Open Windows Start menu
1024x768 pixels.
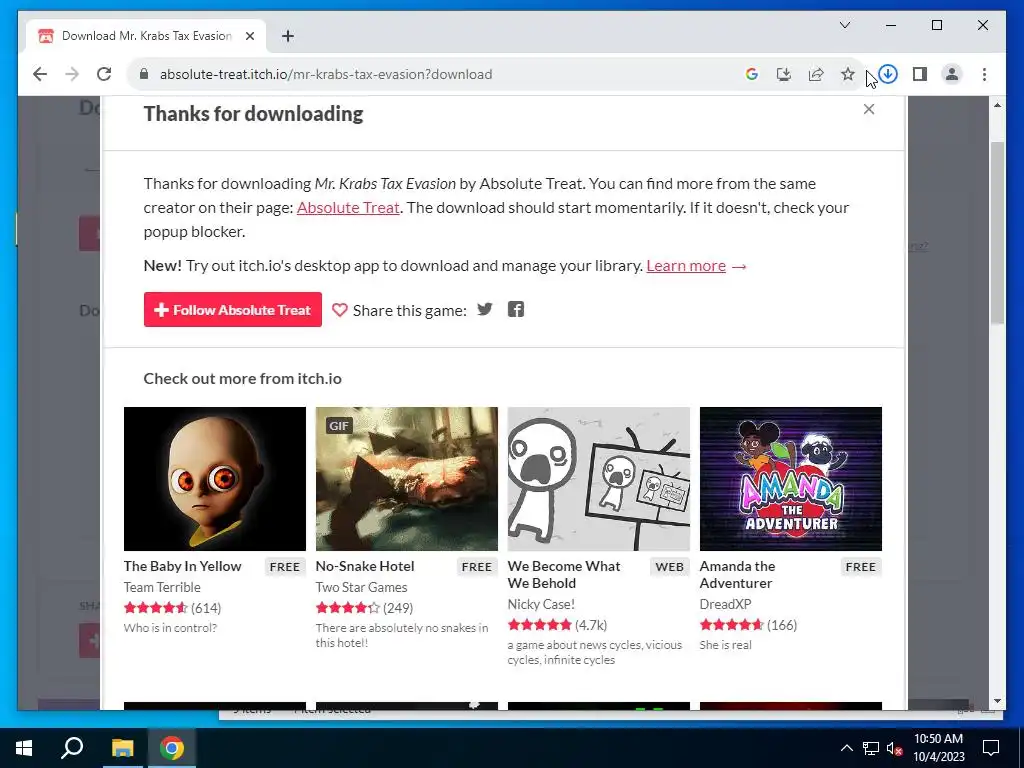point(24,748)
